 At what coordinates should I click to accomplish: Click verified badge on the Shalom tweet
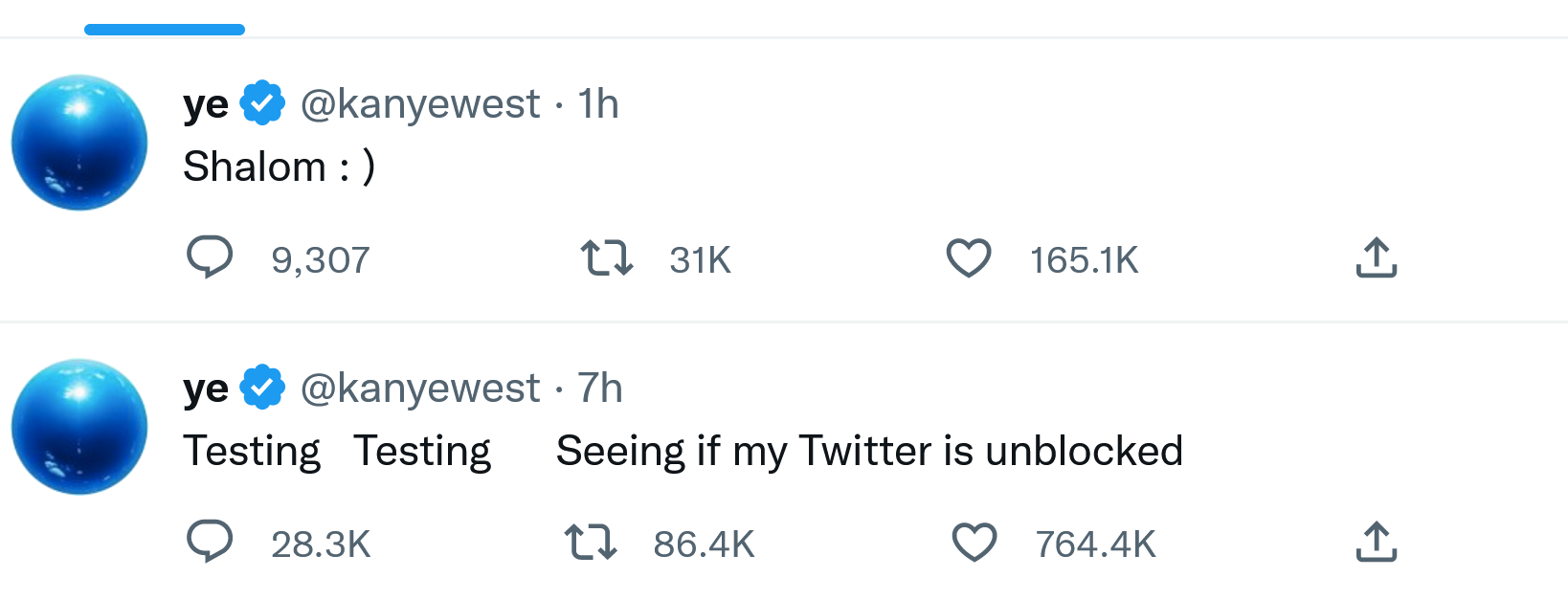[x=262, y=103]
